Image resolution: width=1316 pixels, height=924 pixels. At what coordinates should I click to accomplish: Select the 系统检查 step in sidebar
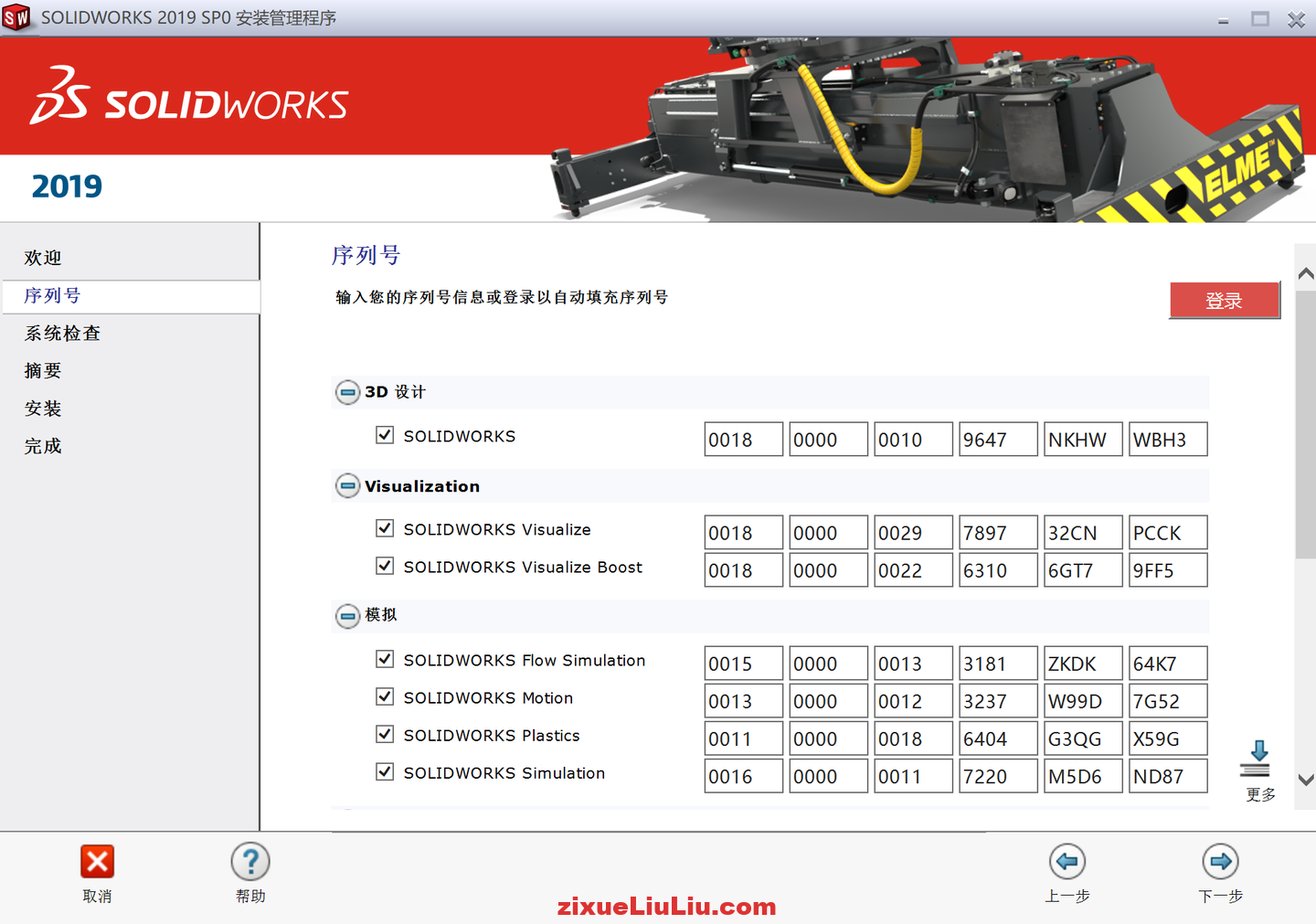61,333
